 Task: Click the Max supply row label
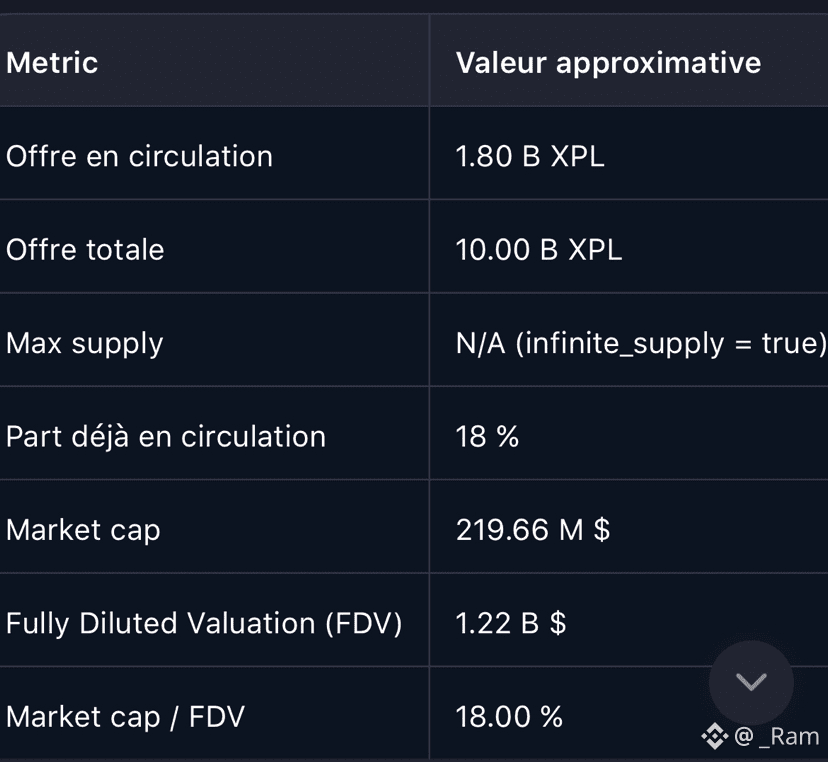coord(84,343)
